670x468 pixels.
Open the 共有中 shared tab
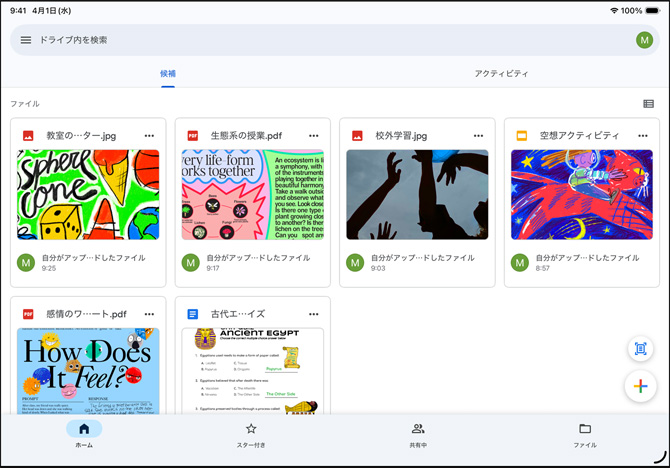point(418,434)
